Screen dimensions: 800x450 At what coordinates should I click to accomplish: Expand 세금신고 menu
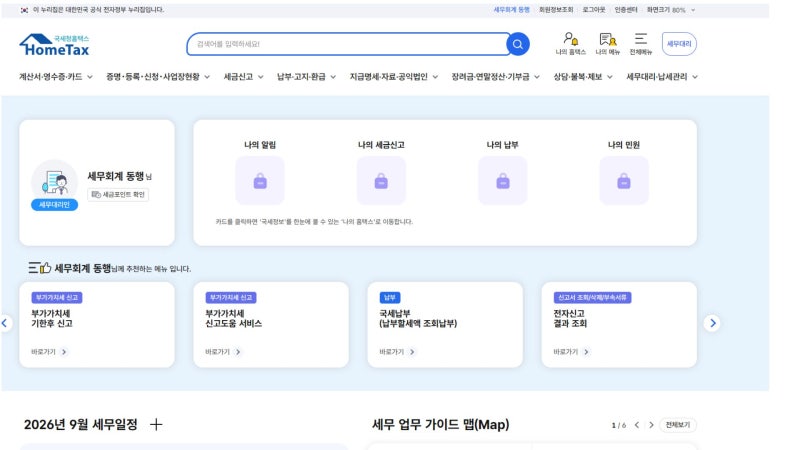(x=243, y=77)
